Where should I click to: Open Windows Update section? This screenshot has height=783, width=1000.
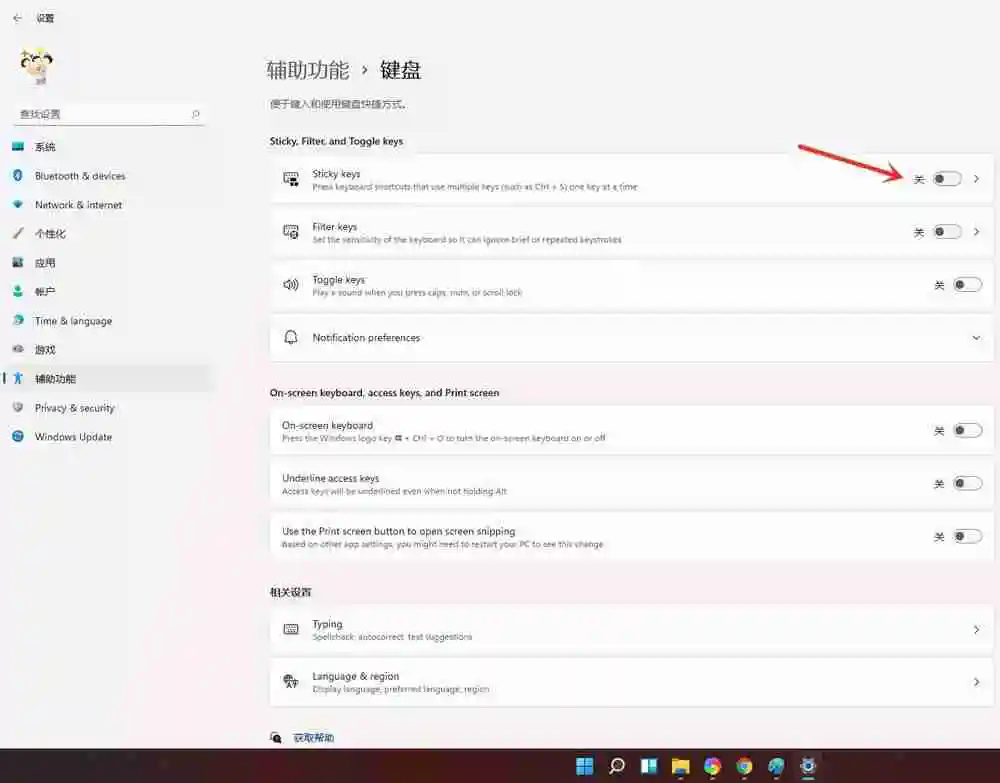click(x=106, y=437)
